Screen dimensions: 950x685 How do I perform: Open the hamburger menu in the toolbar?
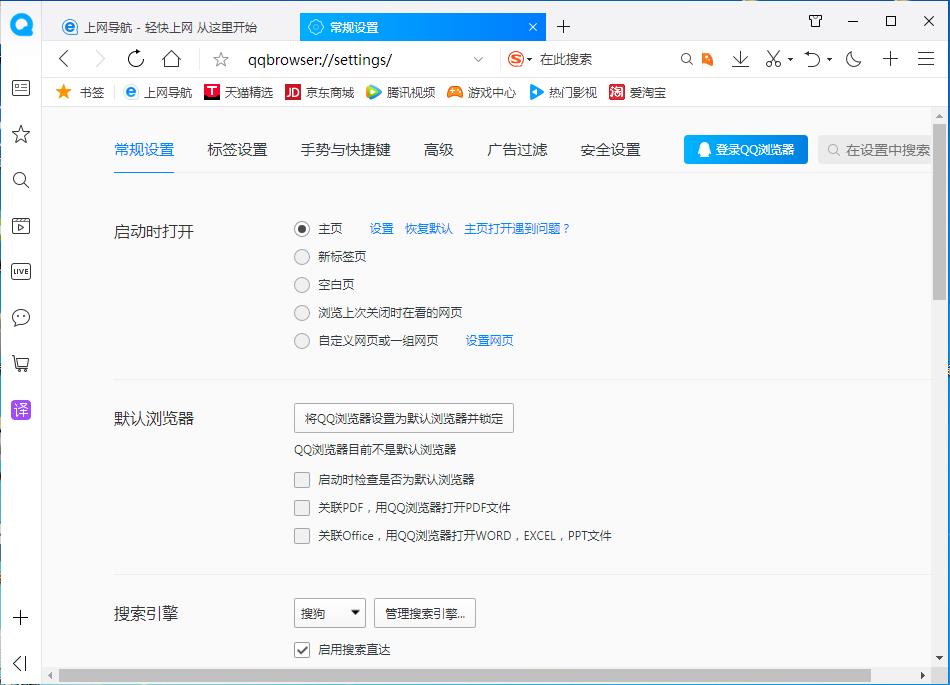(927, 59)
